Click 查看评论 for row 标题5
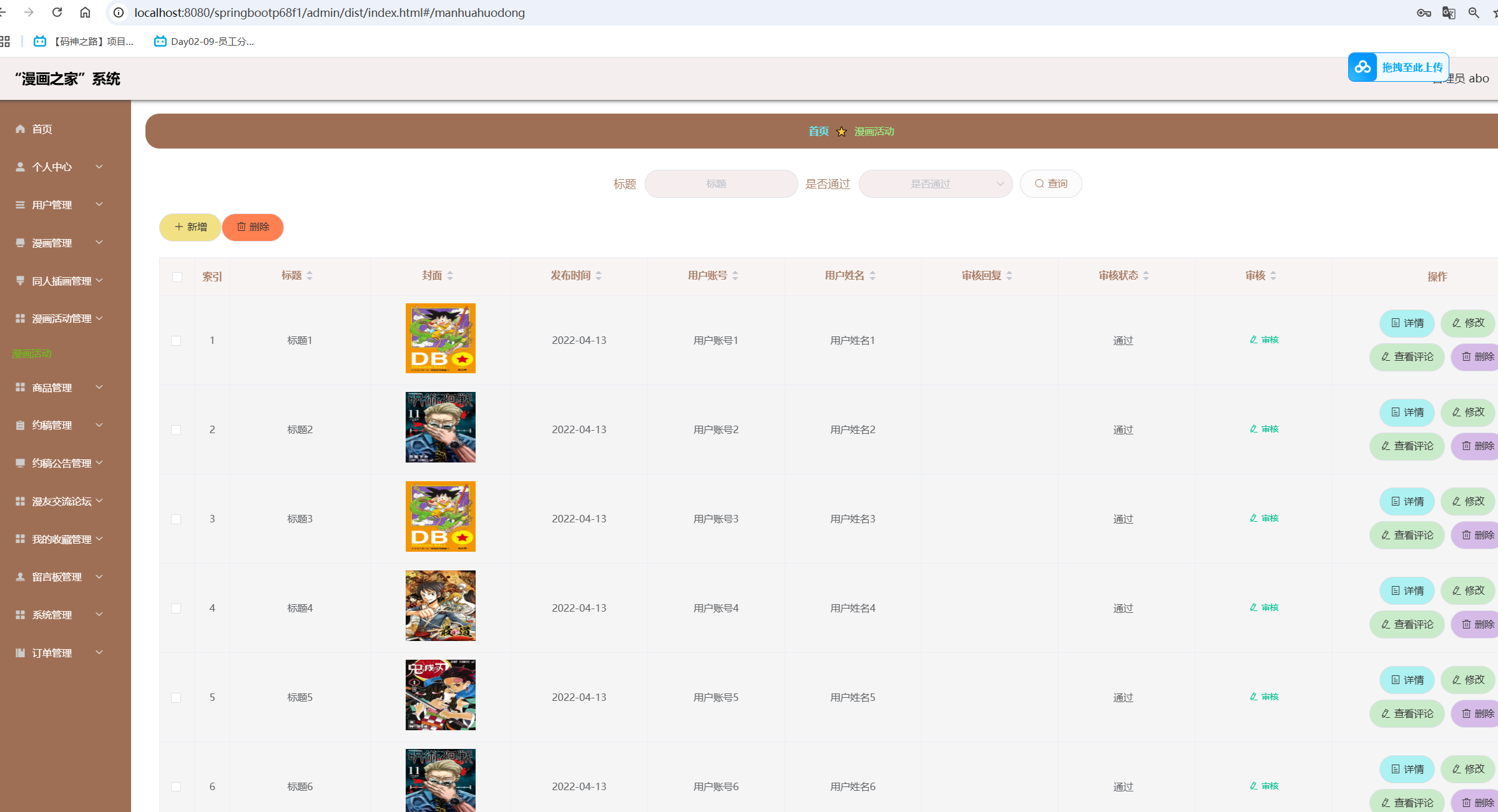Image resolution: width=1498 pixels, height=812 pixels. click(1407, 714)
